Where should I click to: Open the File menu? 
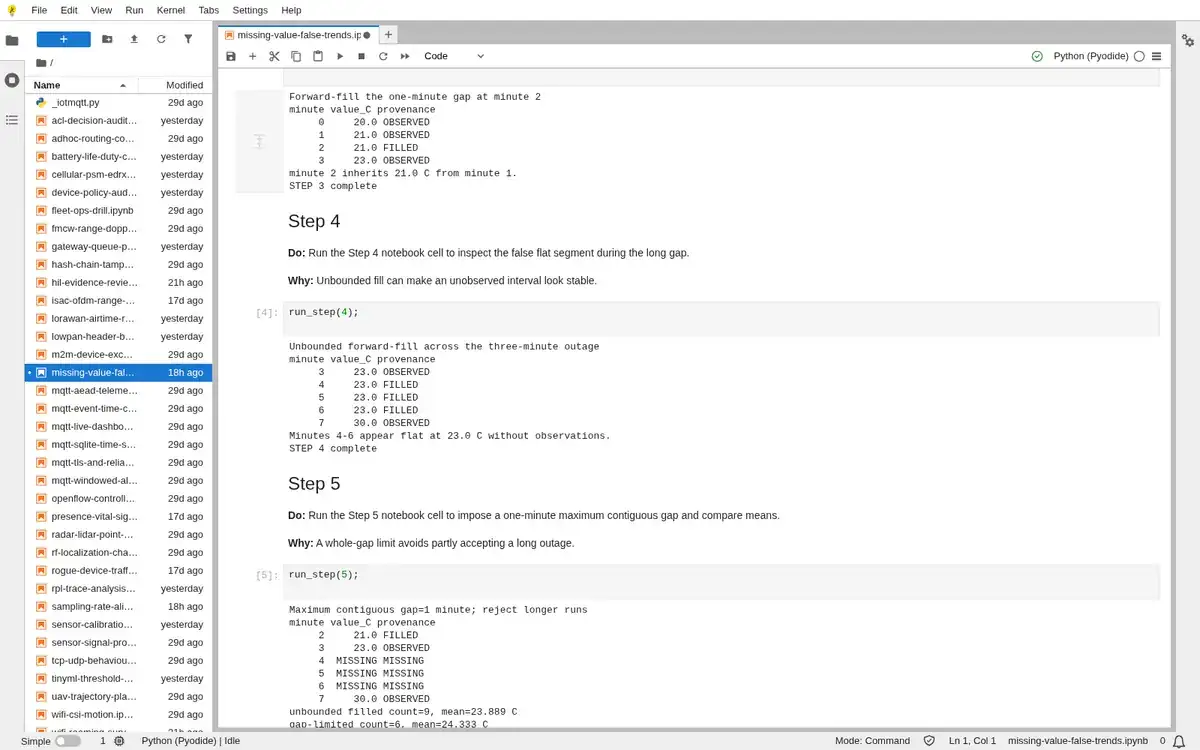40,10
